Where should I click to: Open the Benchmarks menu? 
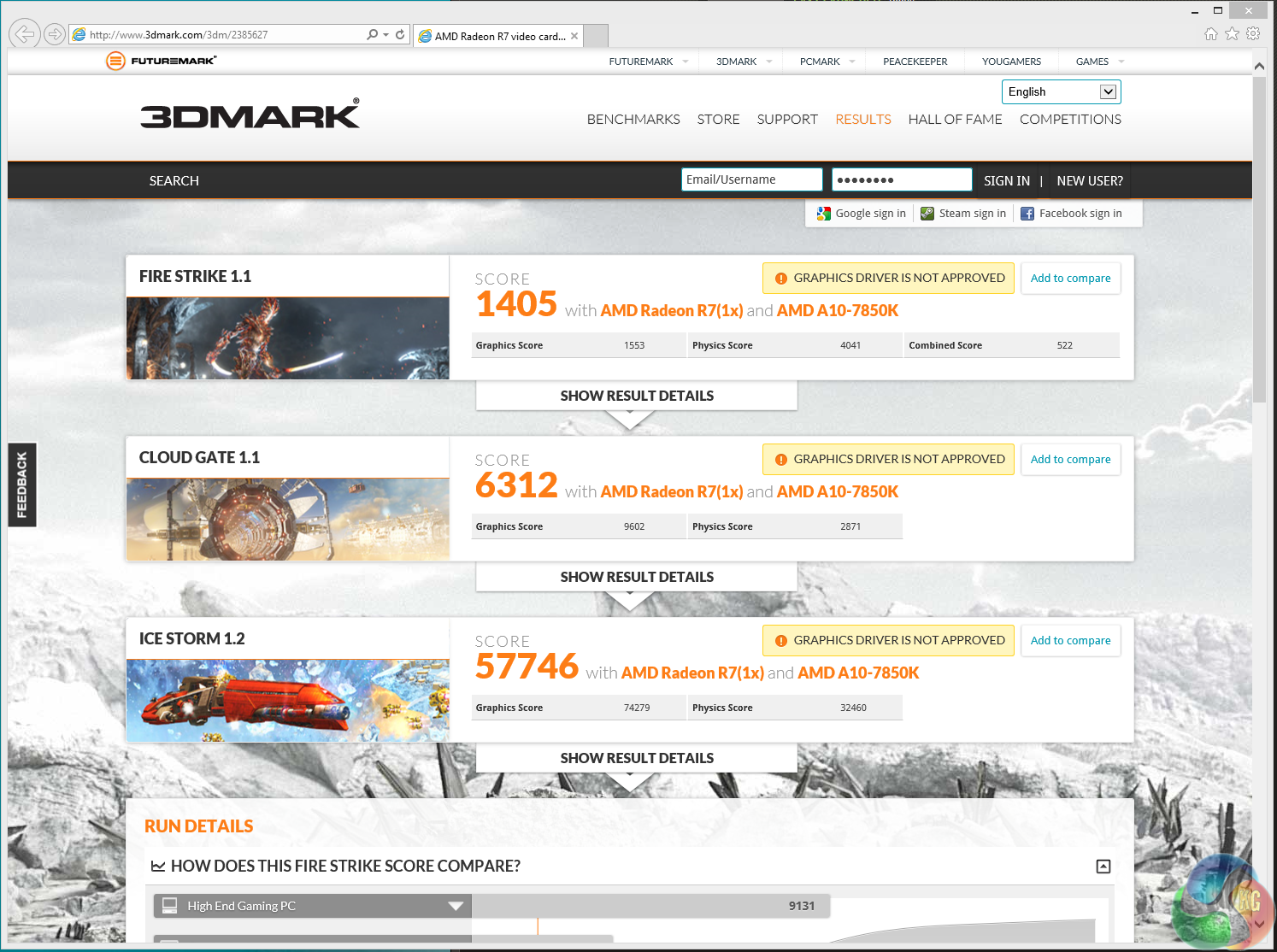(633, 120)
